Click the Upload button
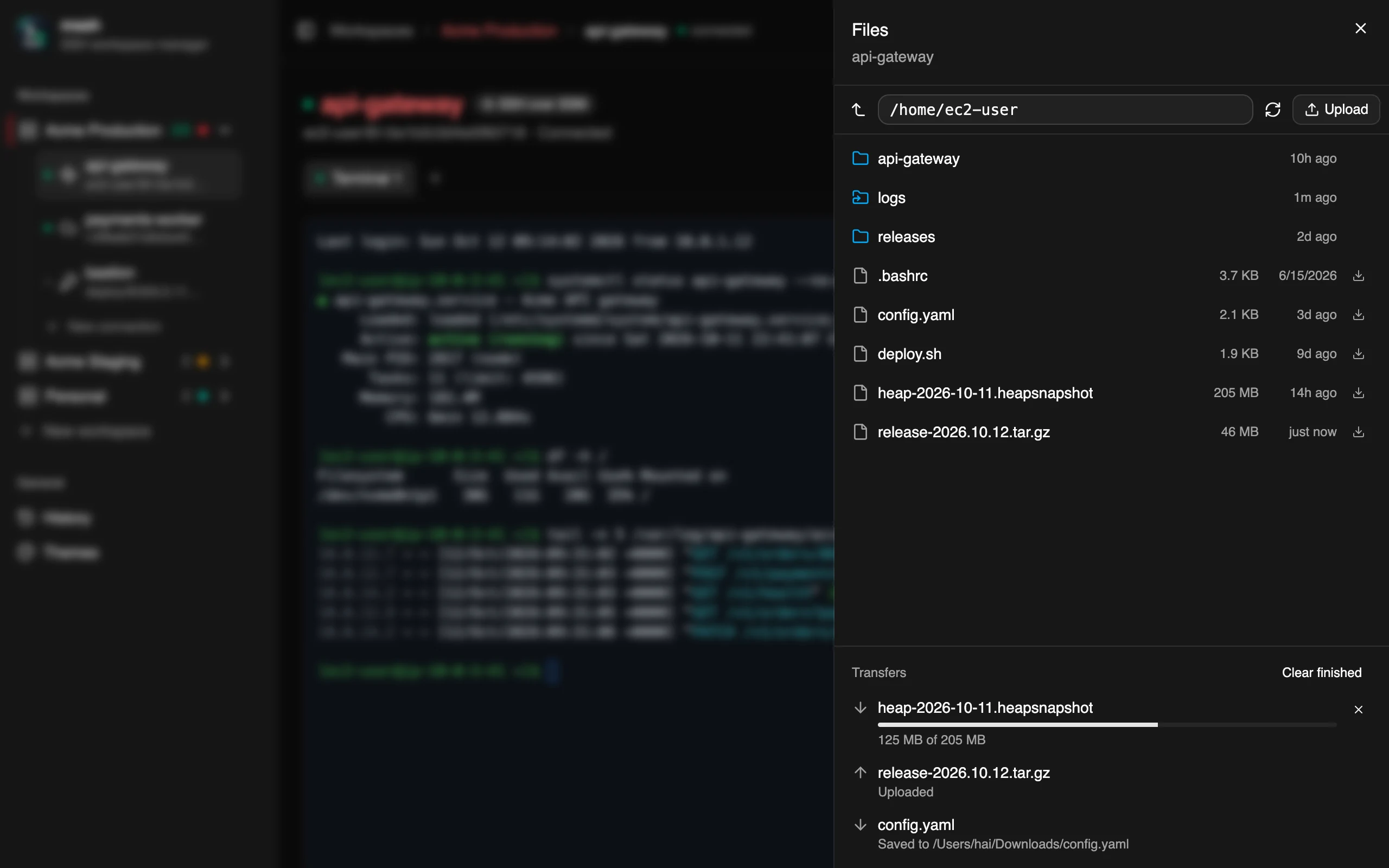 click(1336, 109)
